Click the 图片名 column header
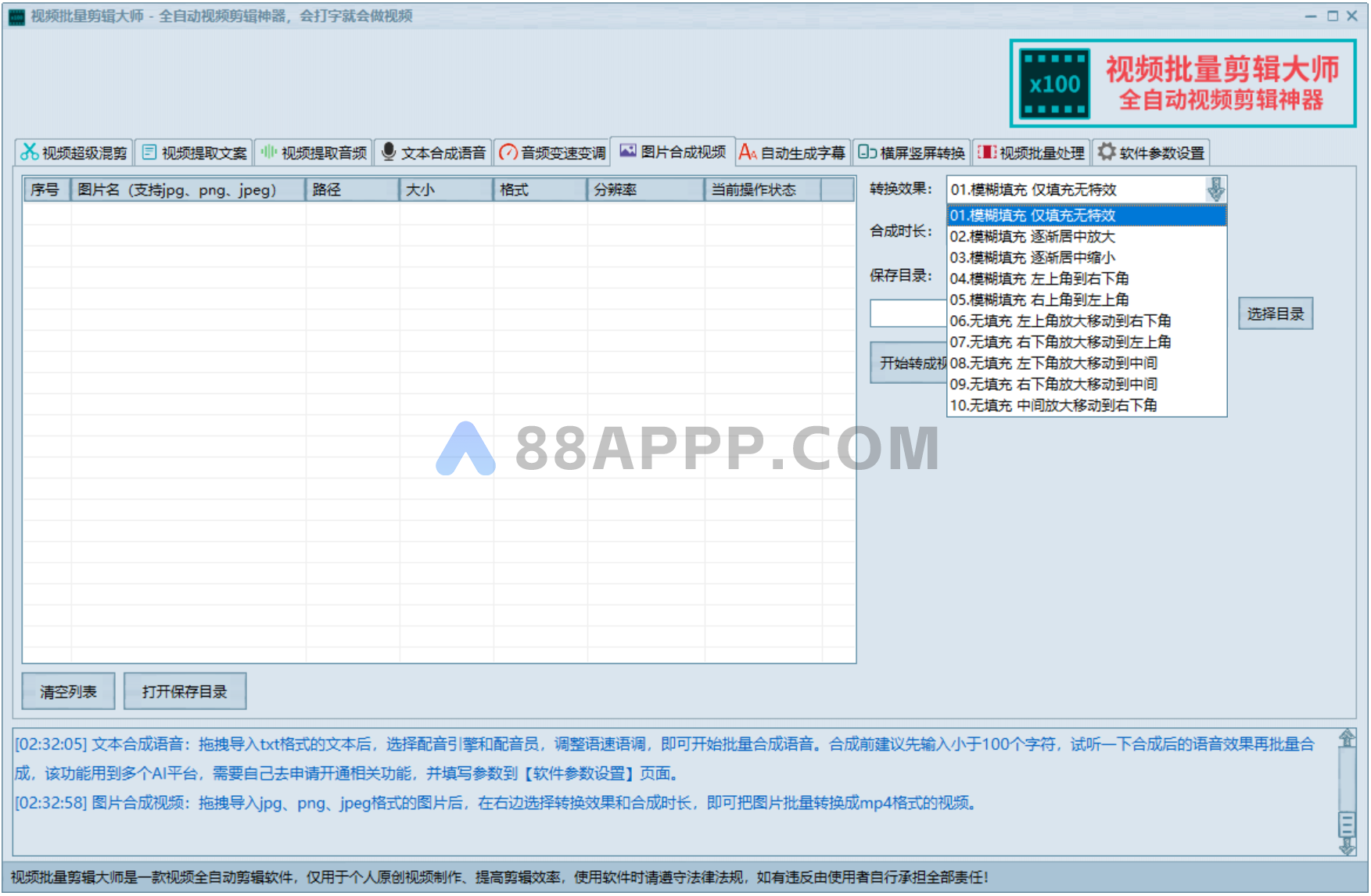The image size is (1371, 896). [188, 190]
